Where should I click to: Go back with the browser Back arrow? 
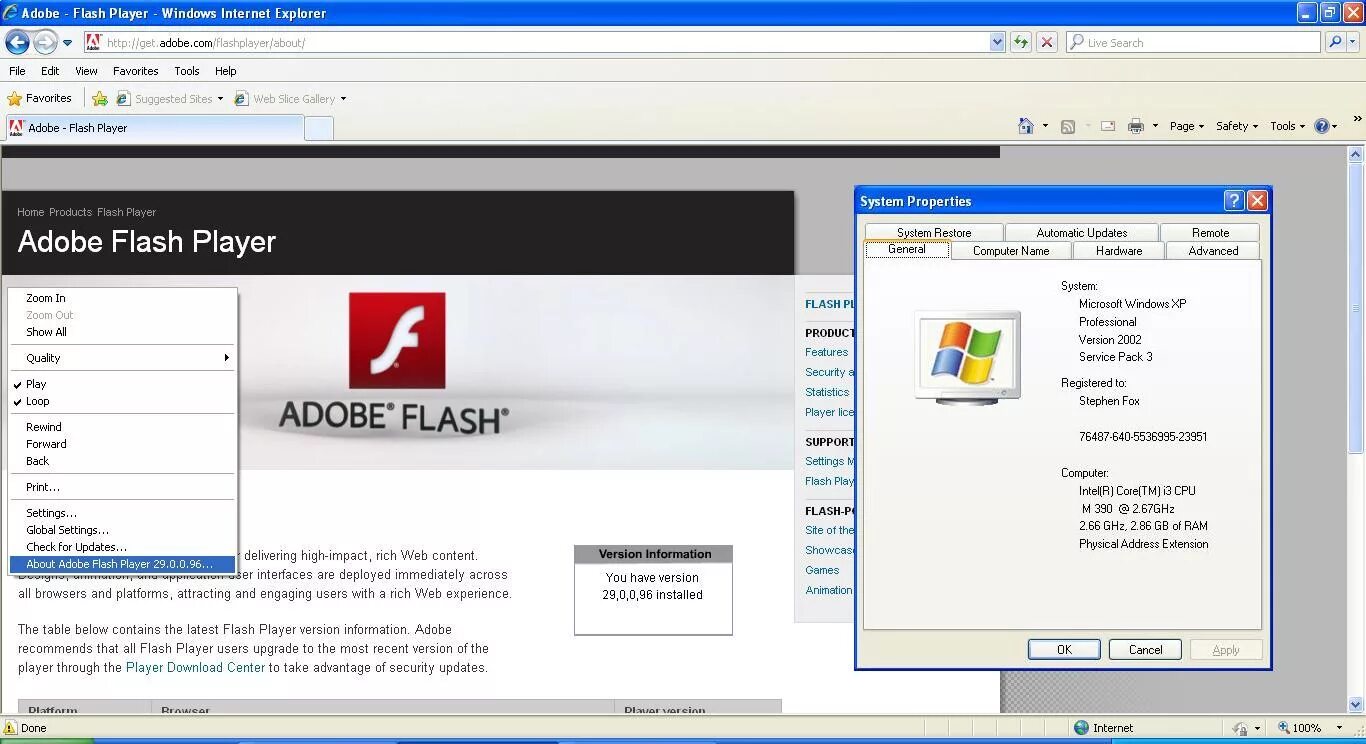click(17, 42)
